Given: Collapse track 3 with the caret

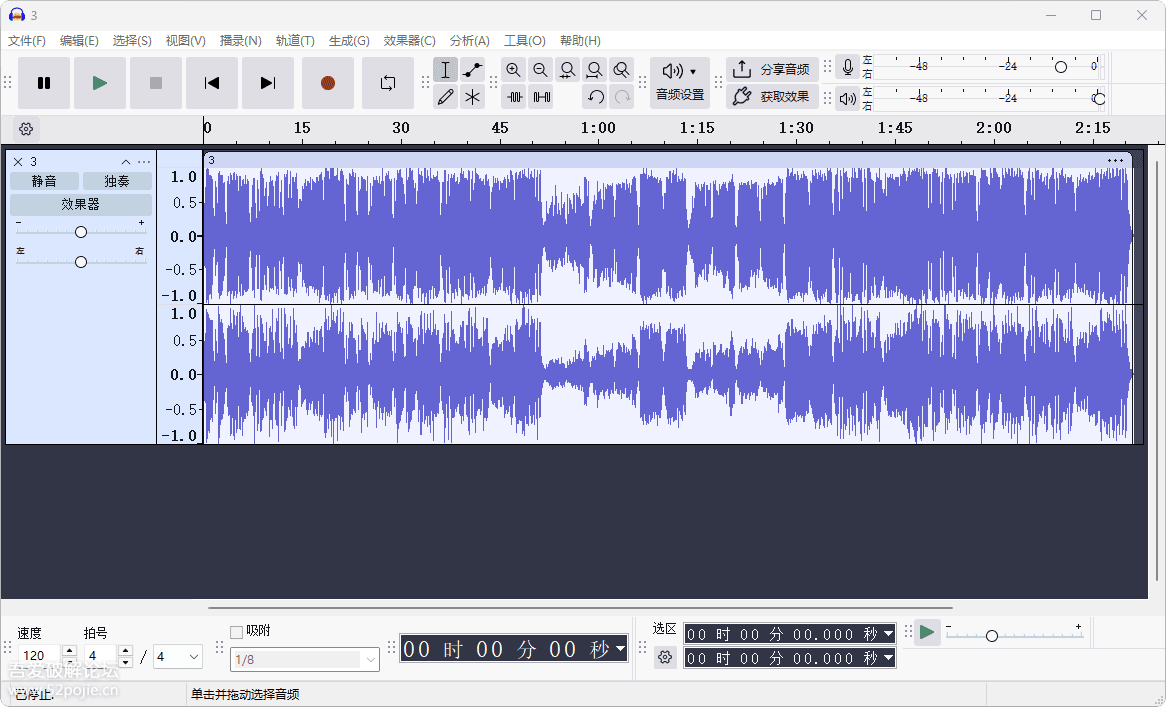Looking at the screenshot, I should pyautogui.click(x=126, y=161).
